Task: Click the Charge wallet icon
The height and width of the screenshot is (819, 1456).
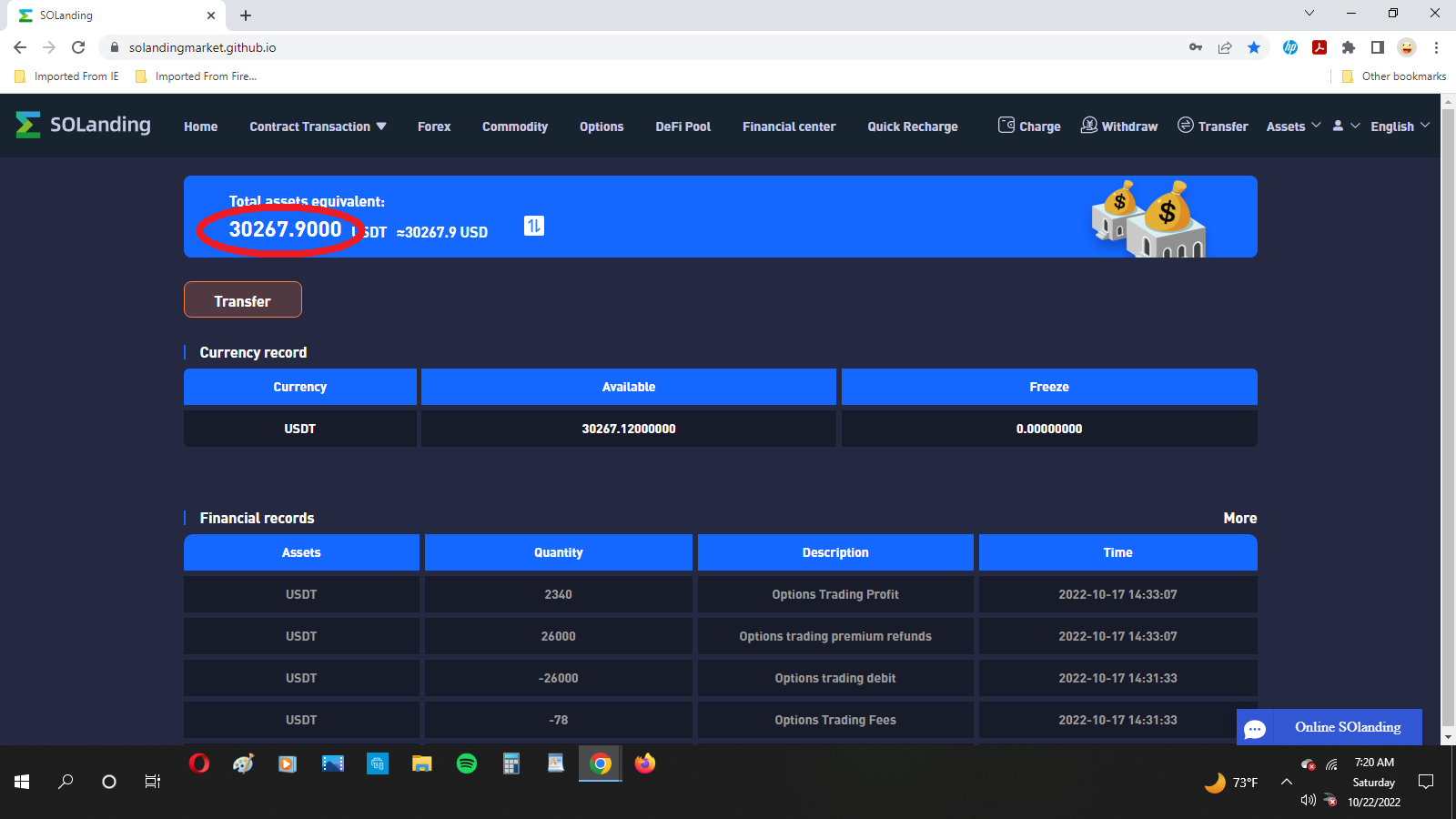Action: pos(1006,126)
